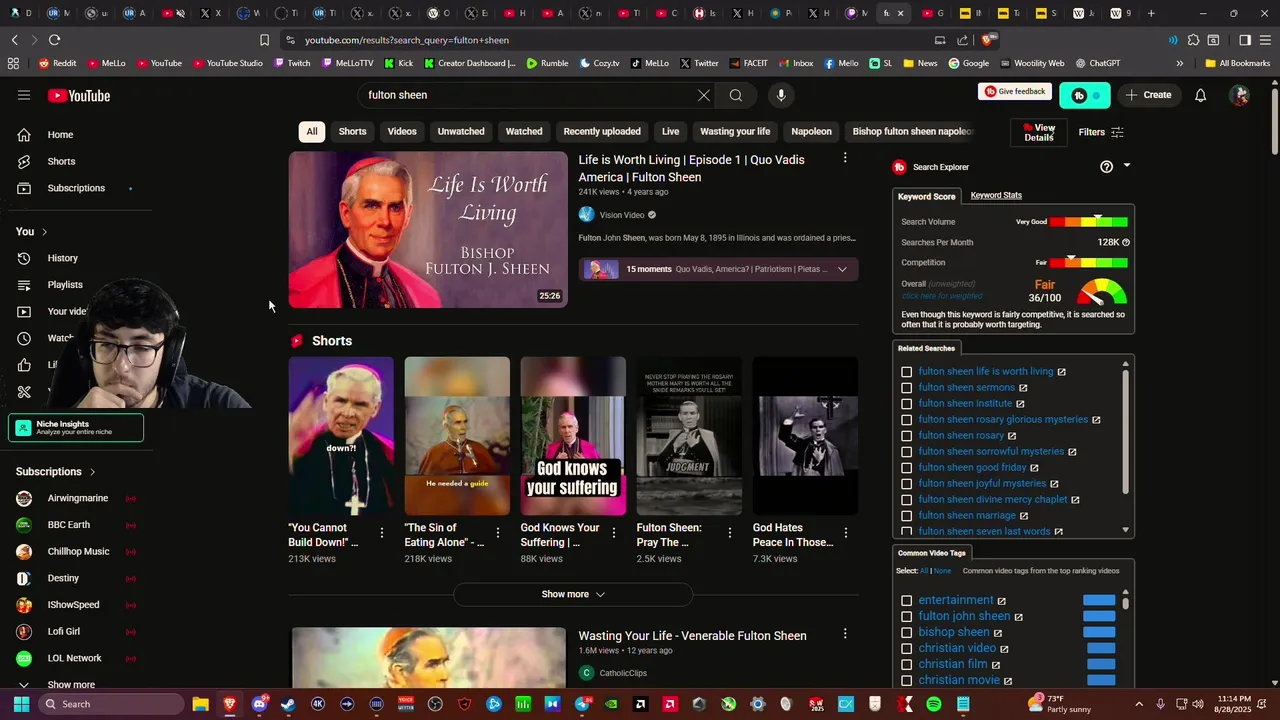This screenshot has height=720, width=1280.
Task: Click the YouTube logo
Action: click(x=79, y=96)
